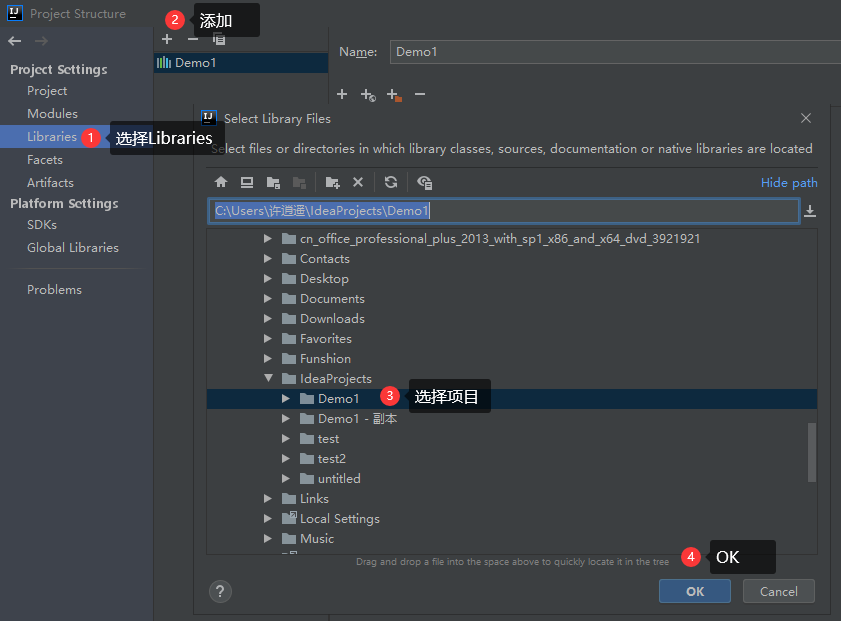Image resolution: width=841 pixels, height=621 pixels.
Task: Expand the Demo1 - 副本 folder
Action: (x=285, y=418)
